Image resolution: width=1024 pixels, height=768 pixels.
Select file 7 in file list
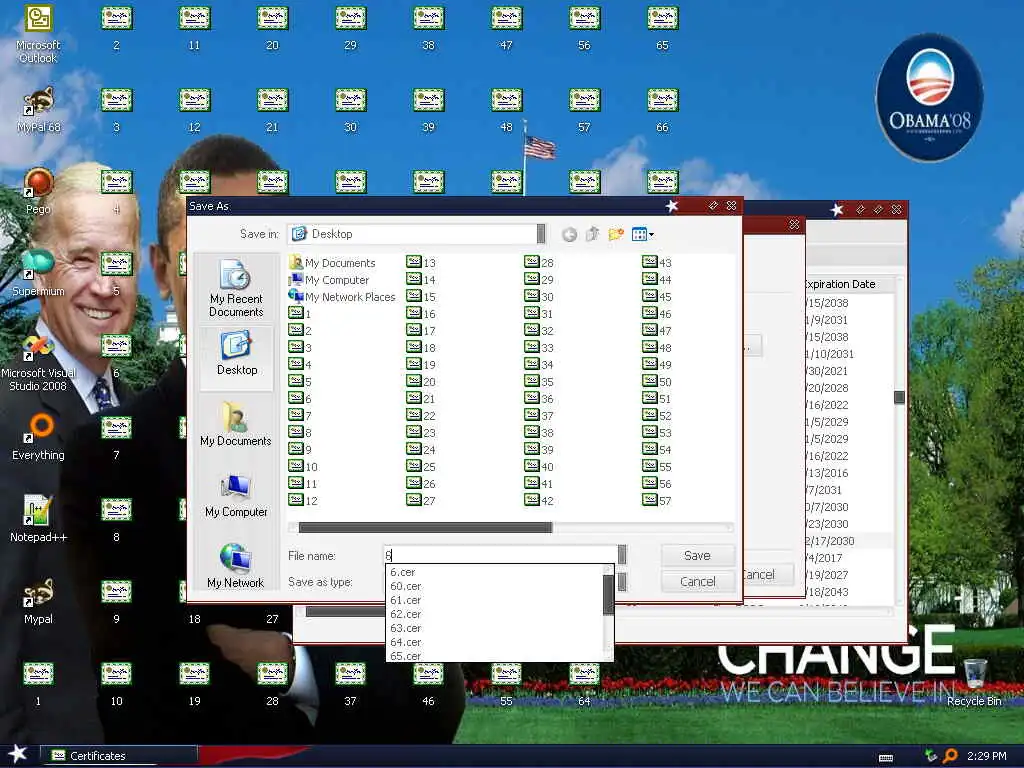coord(300,415)
